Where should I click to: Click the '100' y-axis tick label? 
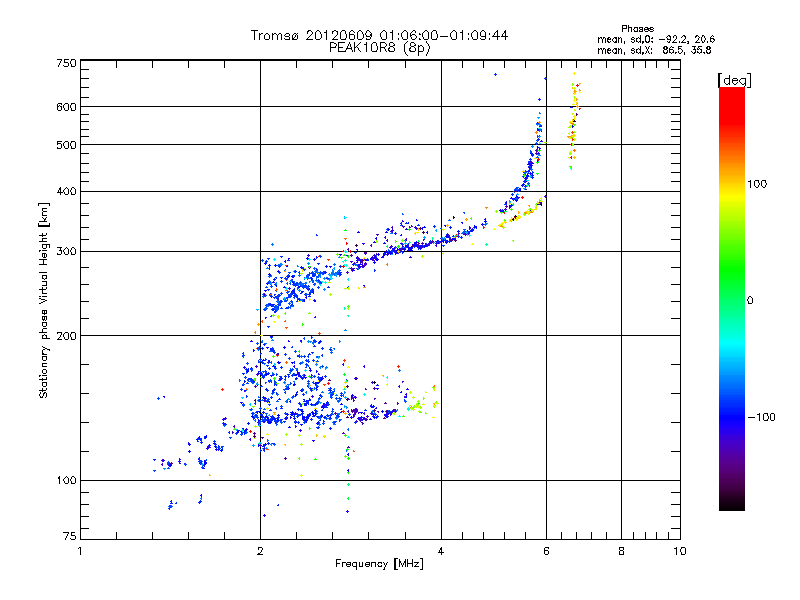[66, 481]
